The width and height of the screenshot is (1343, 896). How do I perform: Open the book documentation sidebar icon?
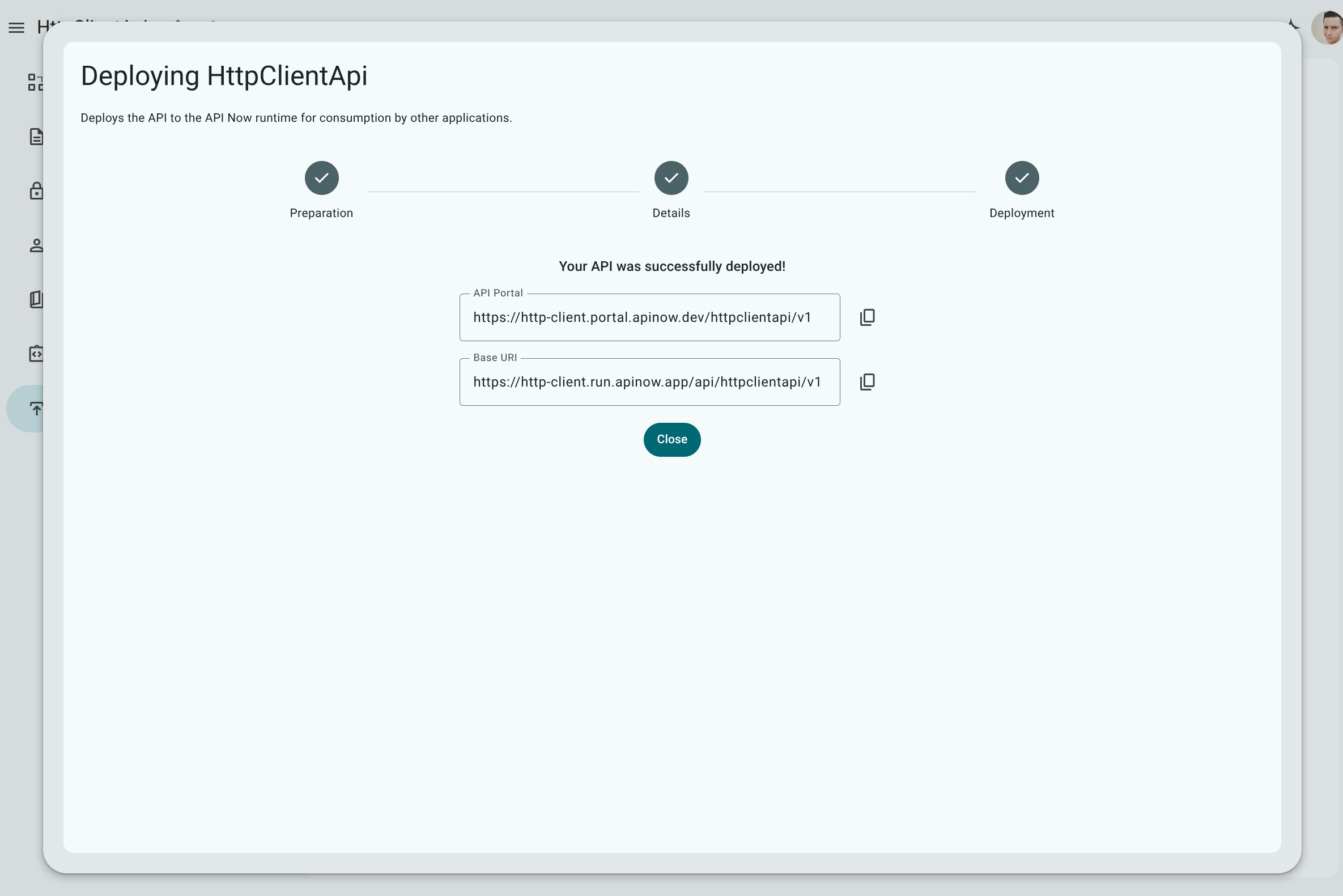pos(36,299)
